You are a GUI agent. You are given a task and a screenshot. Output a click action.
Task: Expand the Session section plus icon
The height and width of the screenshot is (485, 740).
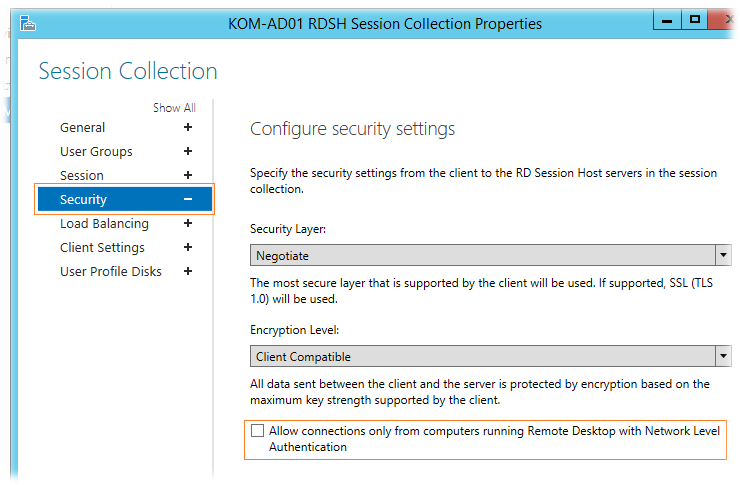188,175
